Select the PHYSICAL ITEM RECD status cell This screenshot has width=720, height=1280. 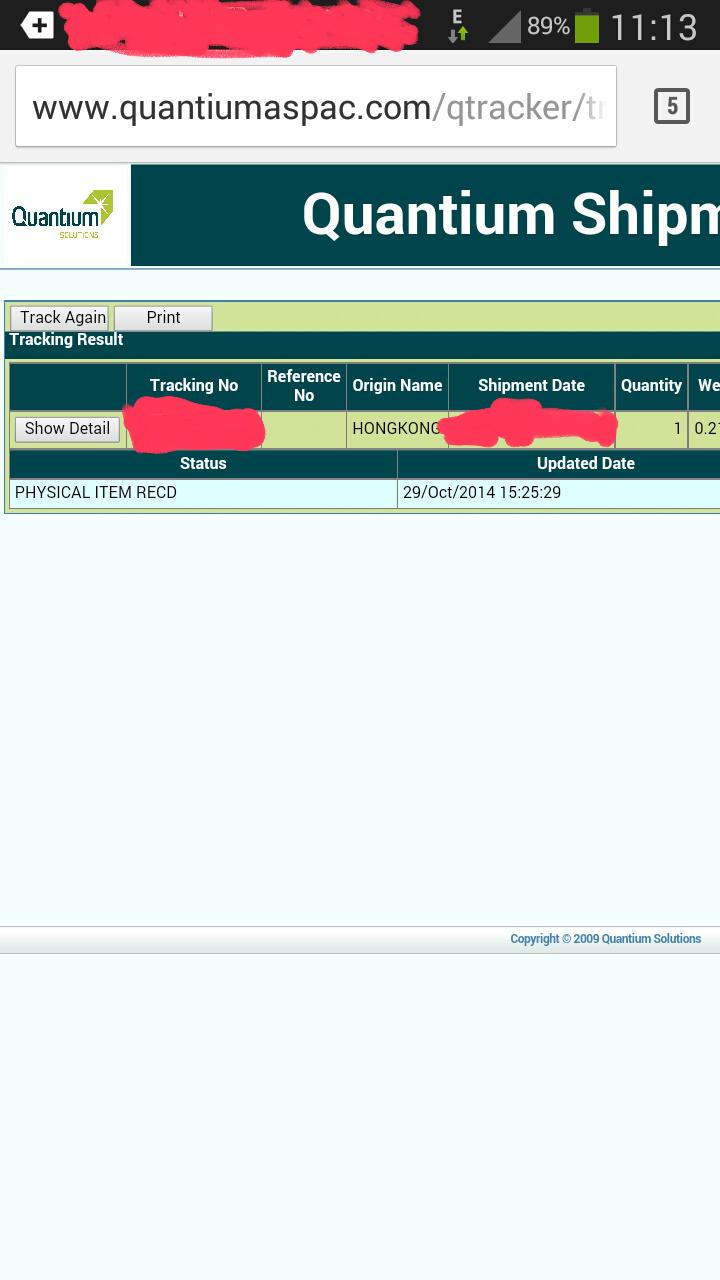point(203,493)
